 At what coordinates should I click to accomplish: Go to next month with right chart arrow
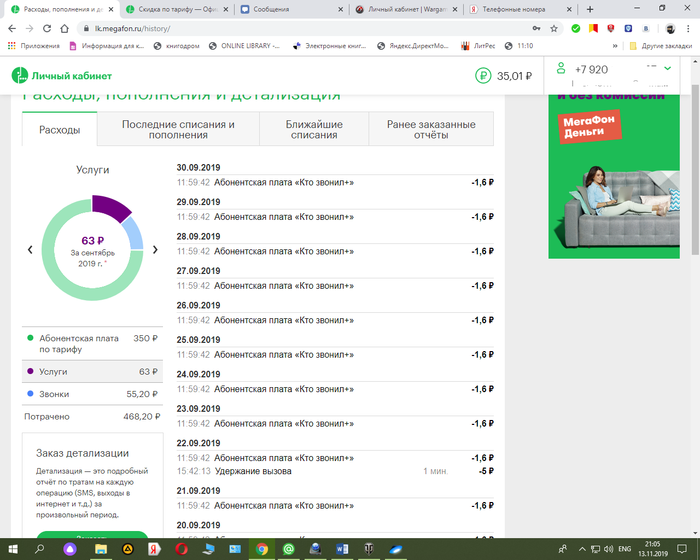tap(155, 249)
